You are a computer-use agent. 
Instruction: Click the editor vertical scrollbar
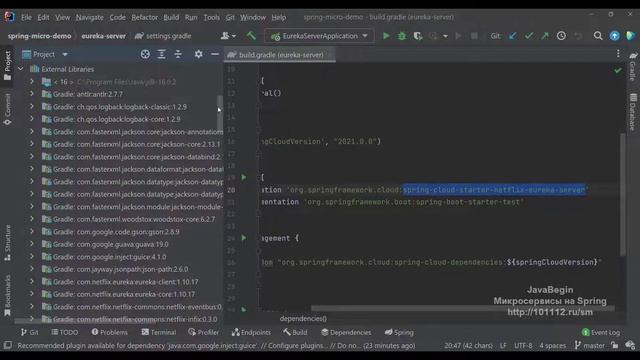623,194
